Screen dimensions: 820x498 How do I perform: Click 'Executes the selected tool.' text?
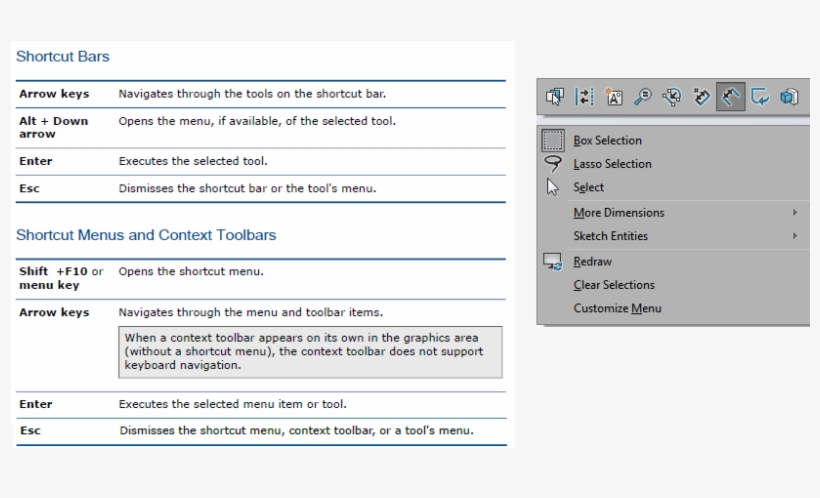pos(193,161)
